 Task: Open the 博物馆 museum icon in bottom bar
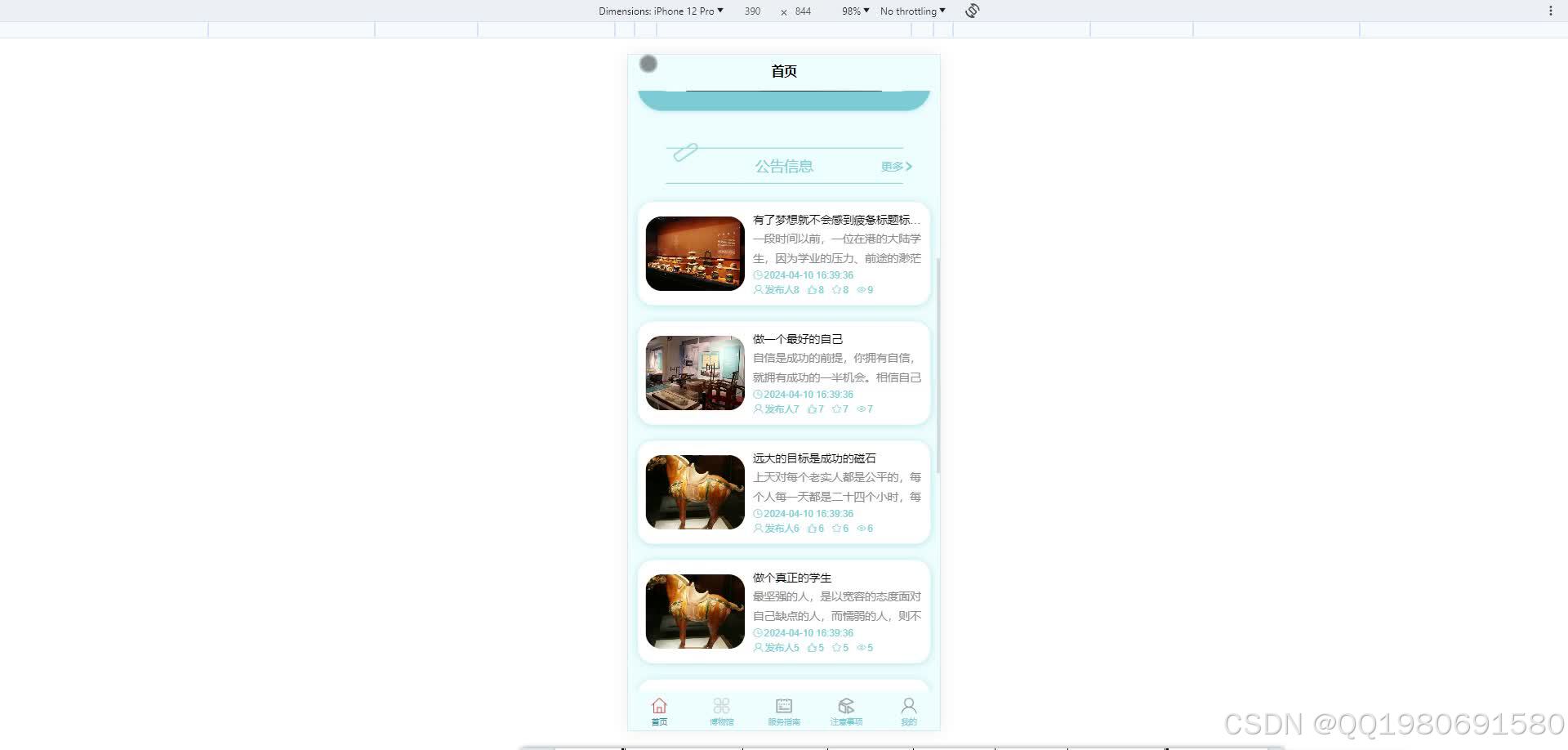721,704
